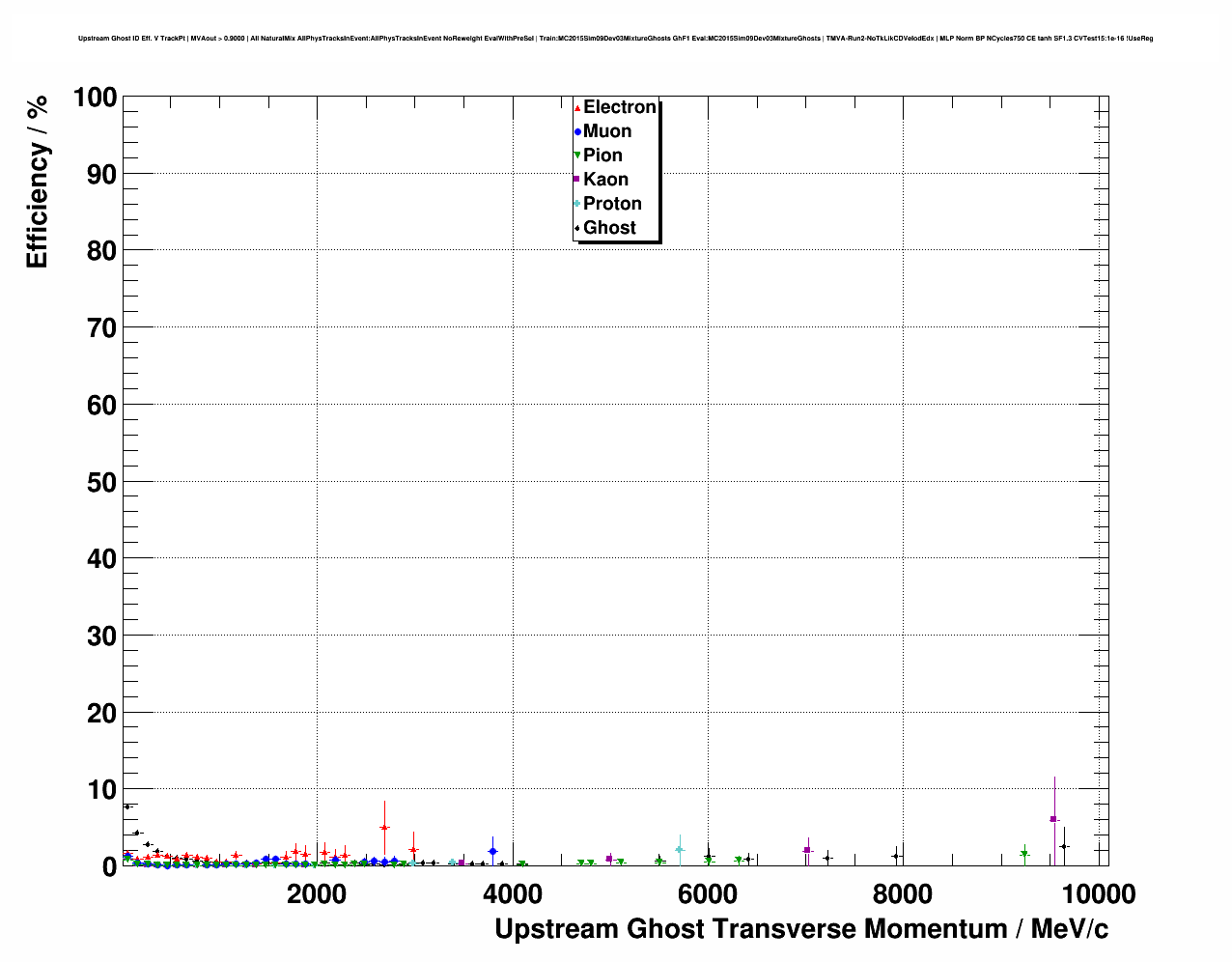Click the purple Kaon square marker in legend
The width and height of the screenshot is (1232, 962).
tap(577, 180)
